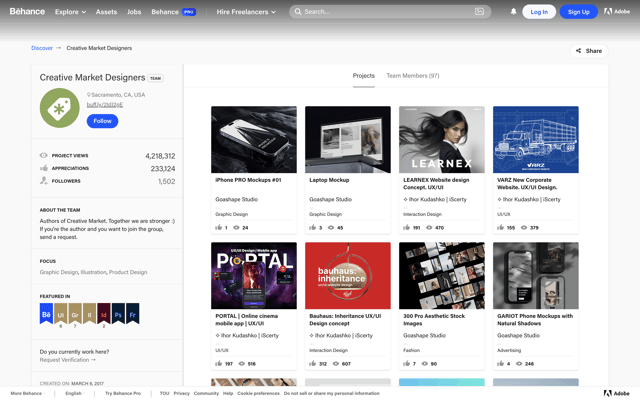Open the English language selector

click(x=74, y=393)
